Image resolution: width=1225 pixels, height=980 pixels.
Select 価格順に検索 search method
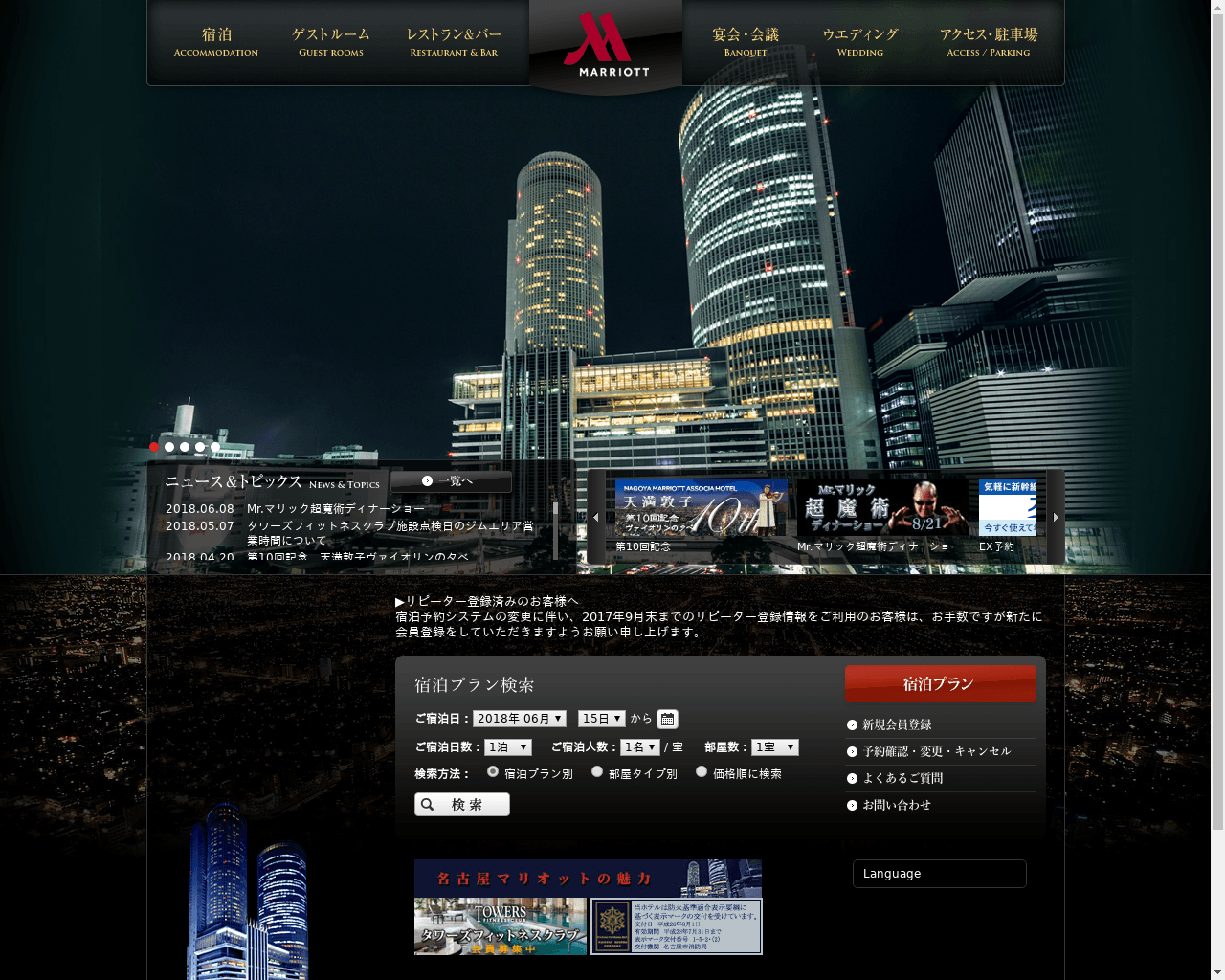pyautogui.click(x=702, y=771)
